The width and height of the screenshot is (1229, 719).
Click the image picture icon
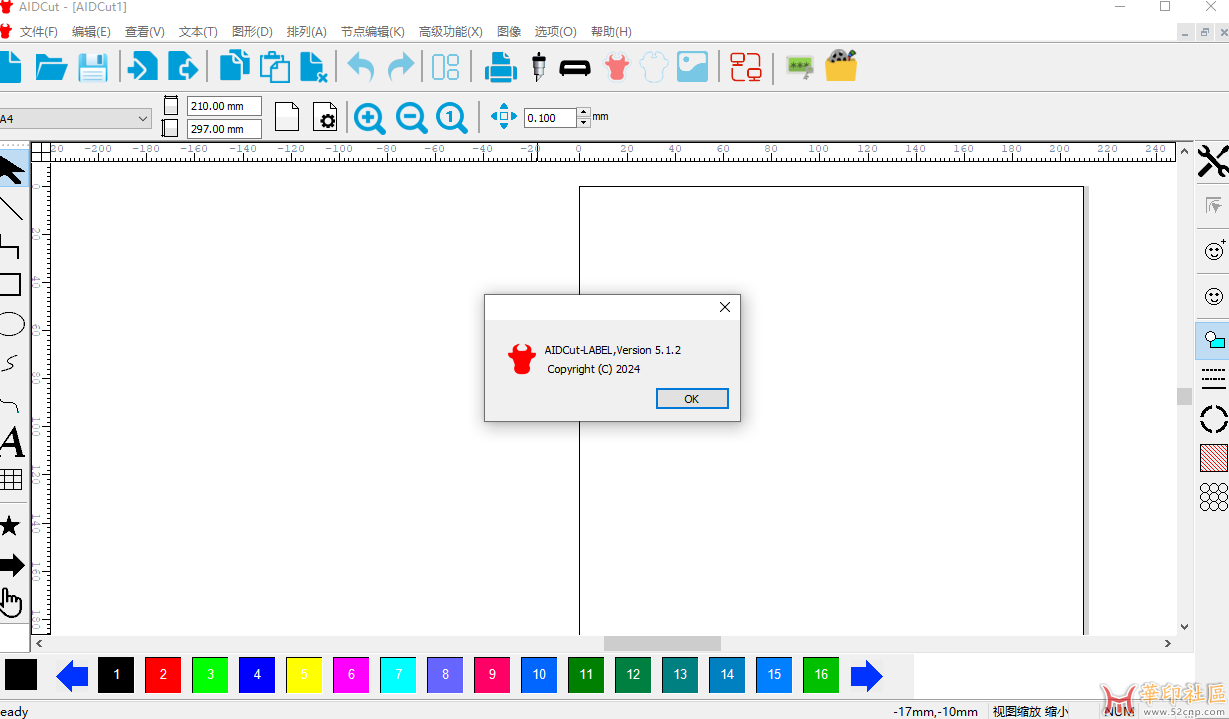point(692,67)
